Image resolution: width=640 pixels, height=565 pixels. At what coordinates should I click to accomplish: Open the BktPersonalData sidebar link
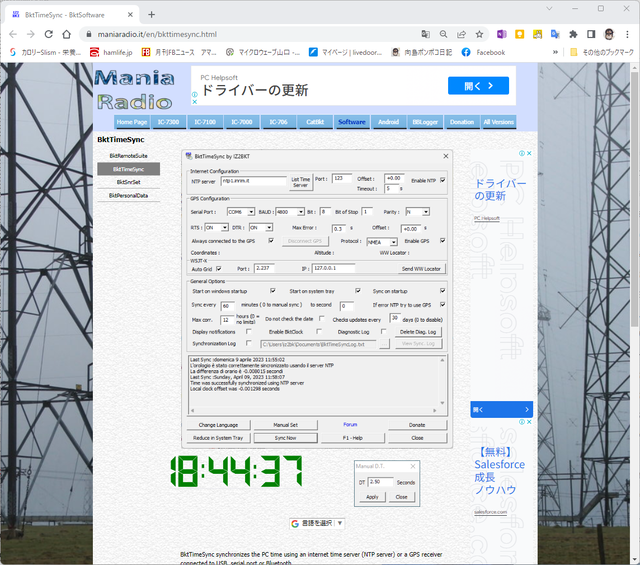tap(129, 196)
